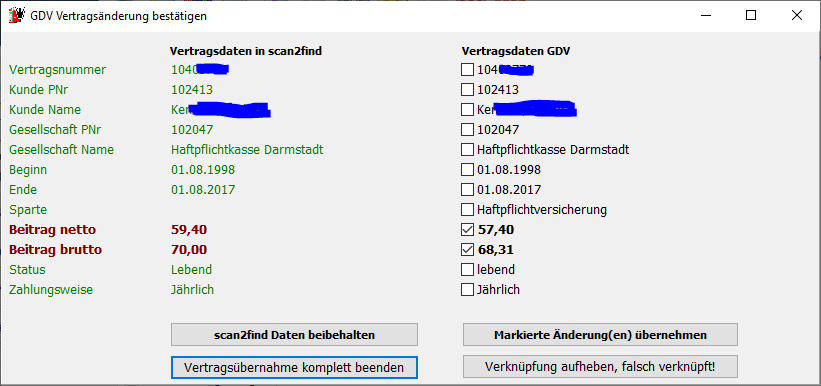The height and width of the screenshot is (386, 821).
Task: Click Markierte Änderung(en) übernehmen button
Action: pyautogui.click(x=600, y=335)
